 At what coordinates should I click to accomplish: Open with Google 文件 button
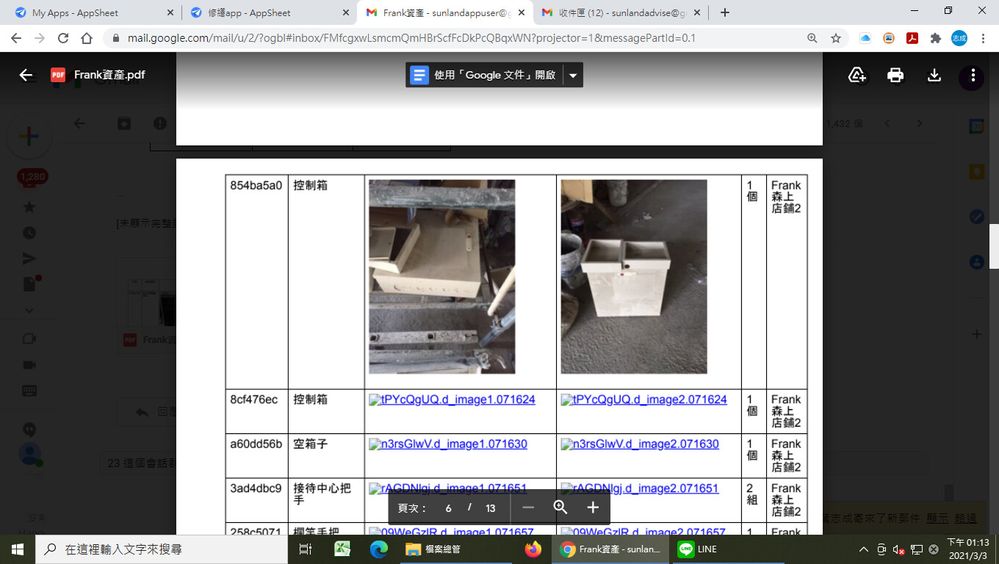(485, 75)
